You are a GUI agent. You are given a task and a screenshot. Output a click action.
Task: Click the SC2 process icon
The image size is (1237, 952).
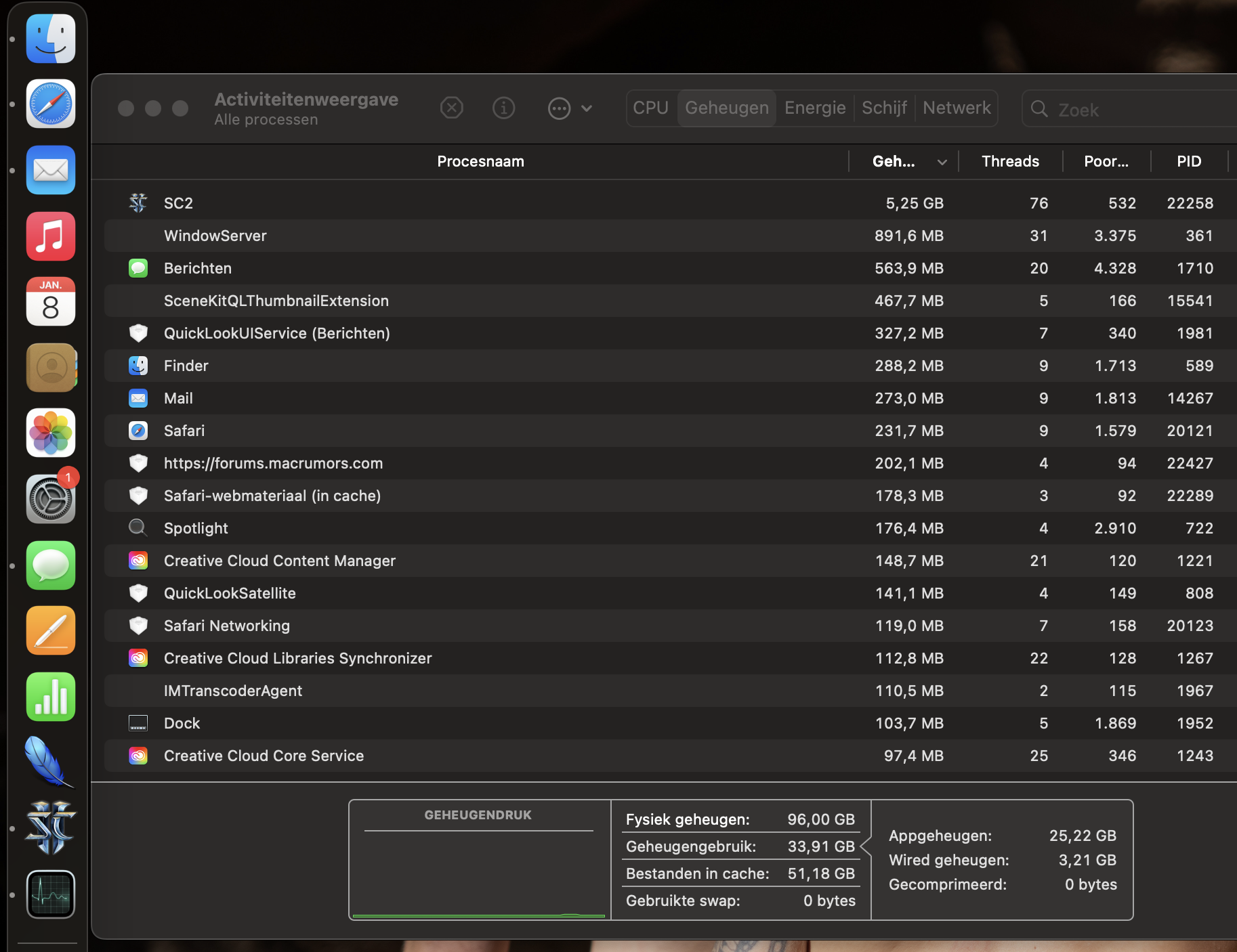[138, 203]
